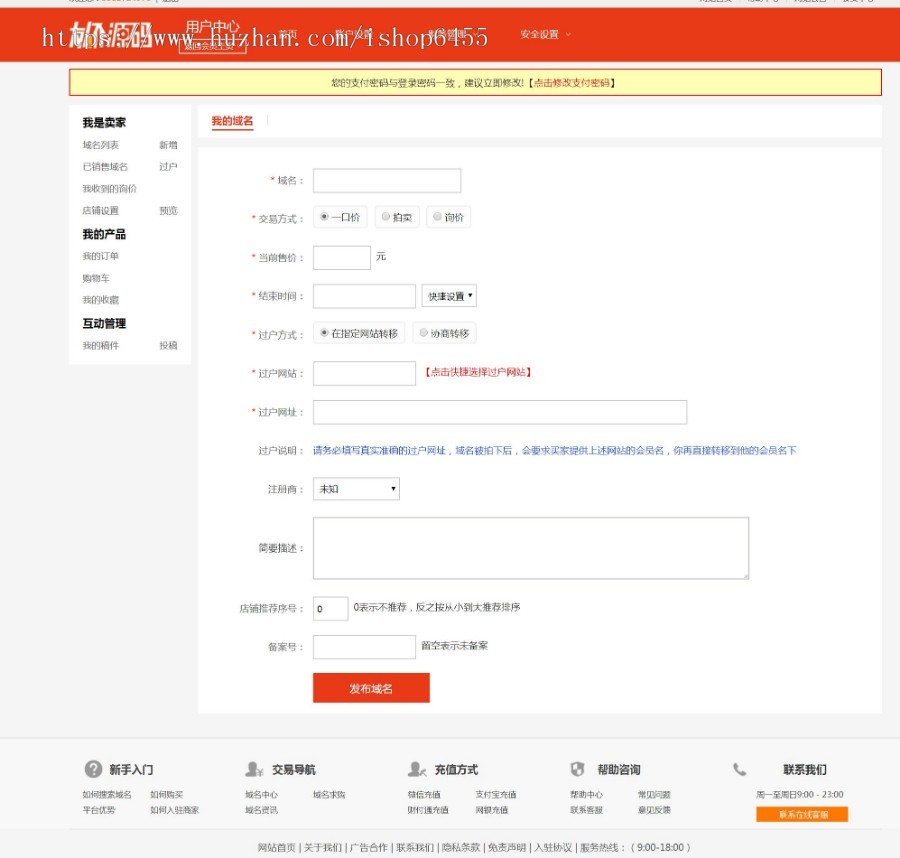
Task: Click the recharge icon beside 充值方式
Action: (x=414, y=769)
